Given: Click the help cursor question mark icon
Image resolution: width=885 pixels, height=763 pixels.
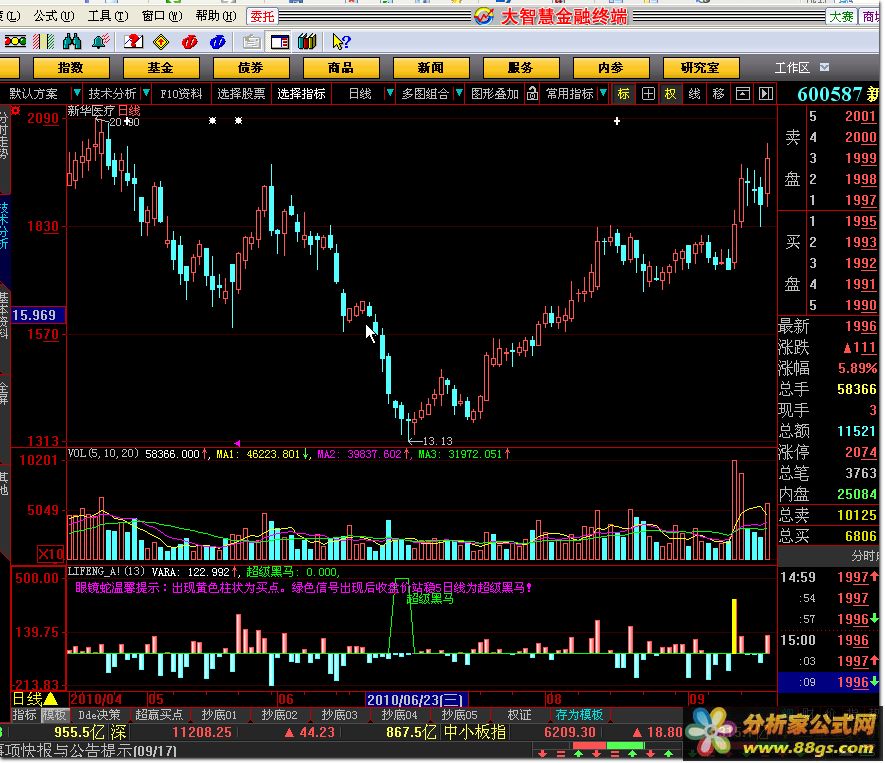Looking at the screenshot, I should tap(341, 41).
